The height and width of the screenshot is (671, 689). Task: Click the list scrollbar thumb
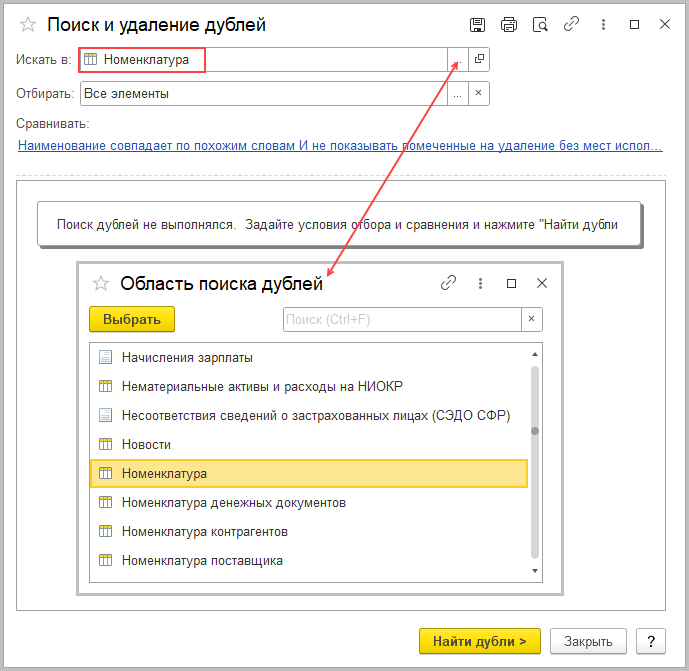535,431
